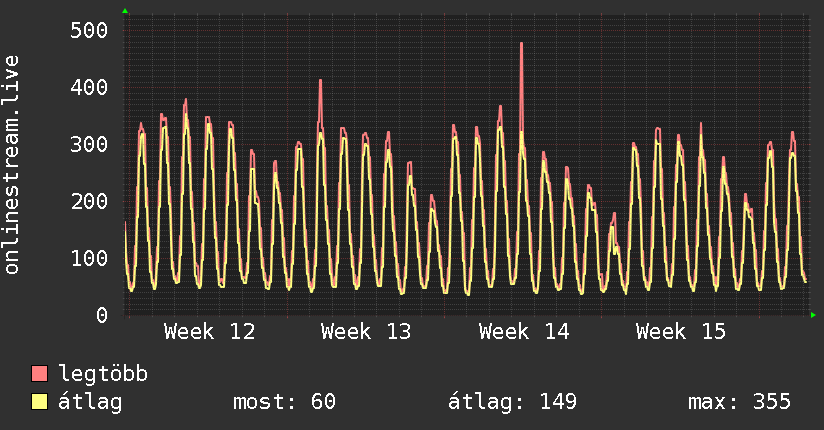Click the 200 y-axis label
The image size is (824, 430).
click(x=89, y=201)
